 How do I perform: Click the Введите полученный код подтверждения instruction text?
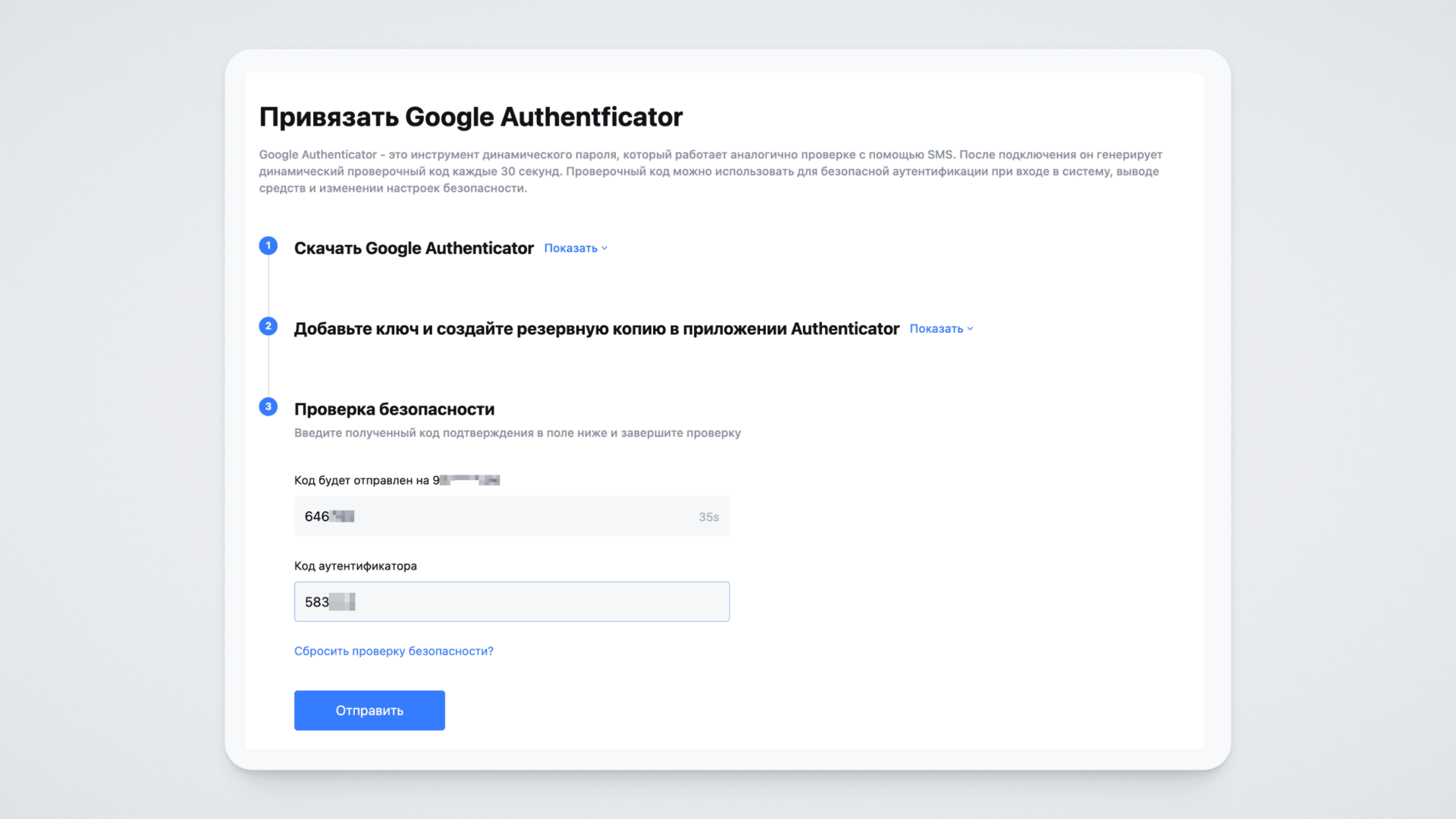coord(517,433)
